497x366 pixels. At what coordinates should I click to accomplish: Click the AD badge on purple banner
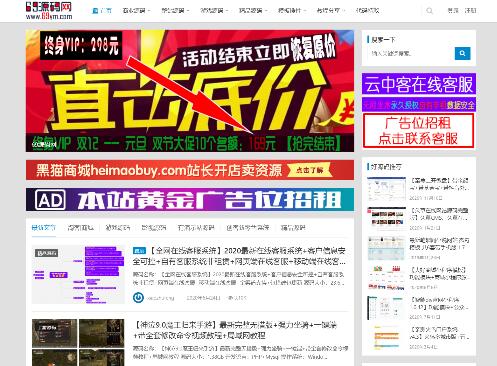50,200
